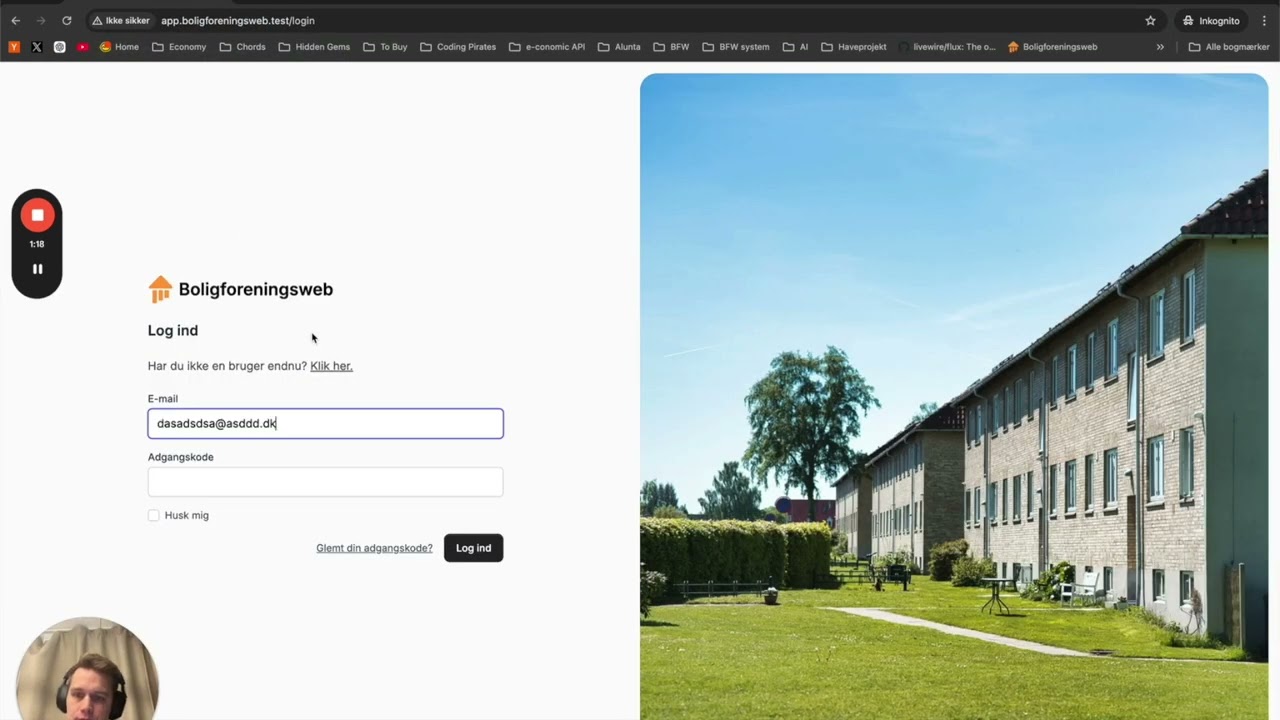Click the 'Boligforeningsweb' title text

pos(255,289)
